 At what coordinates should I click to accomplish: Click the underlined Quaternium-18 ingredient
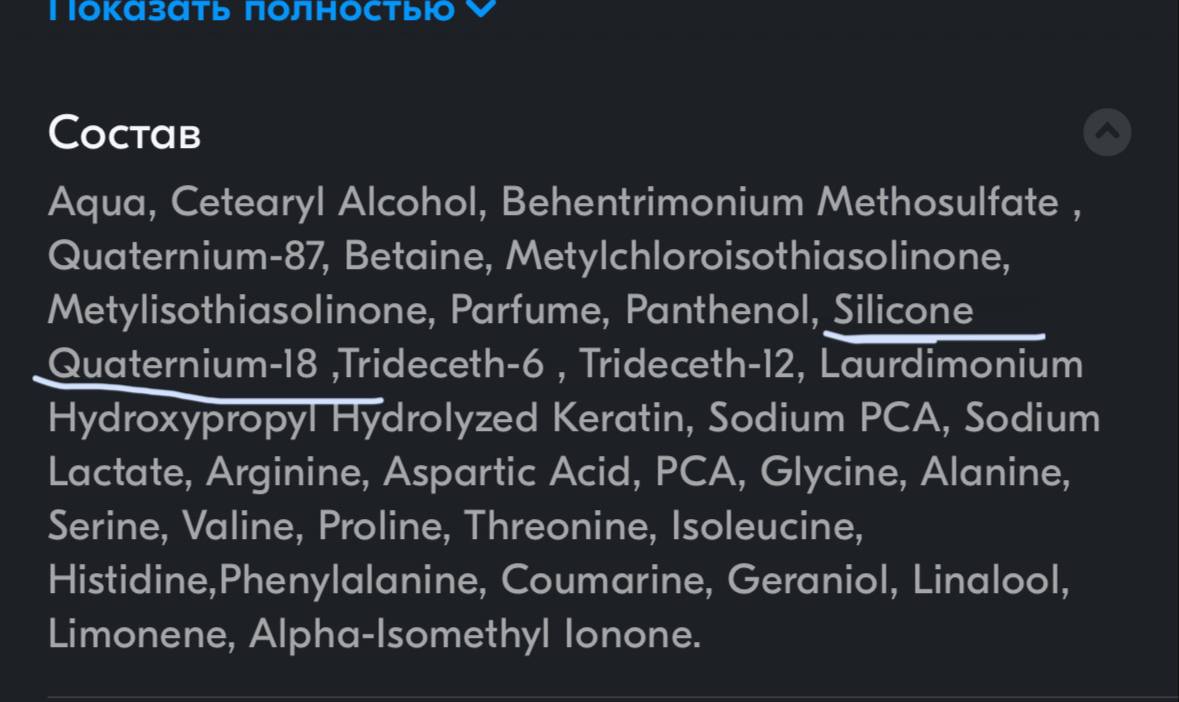click(x=183, y=365)
